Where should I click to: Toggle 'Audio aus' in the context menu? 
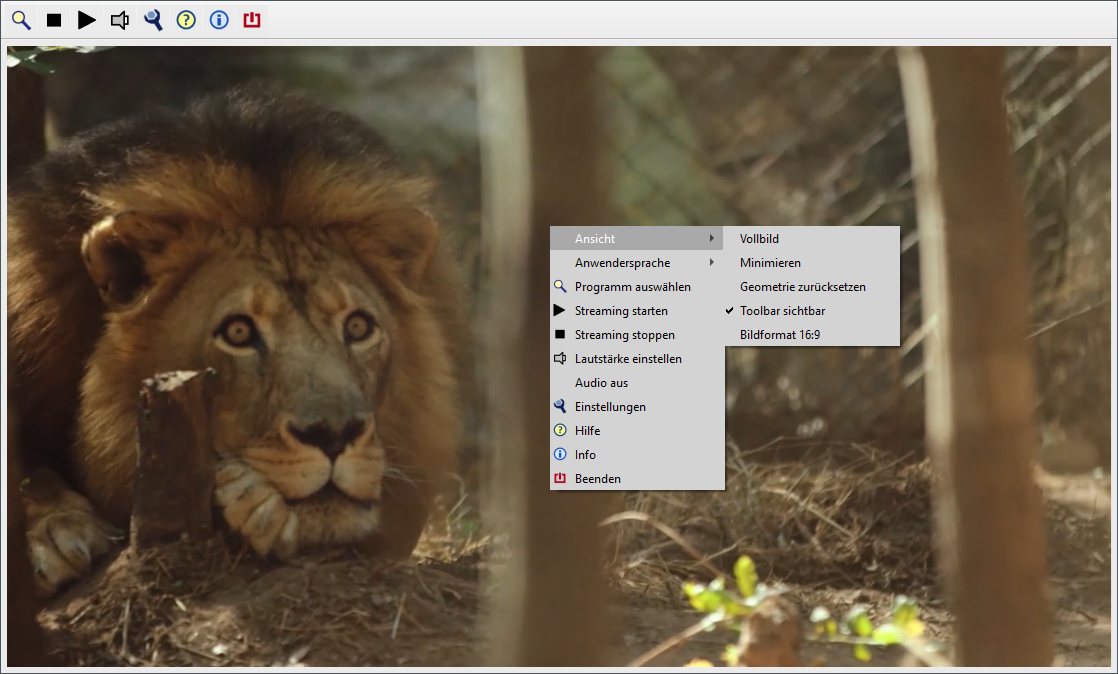click(601, 383)
